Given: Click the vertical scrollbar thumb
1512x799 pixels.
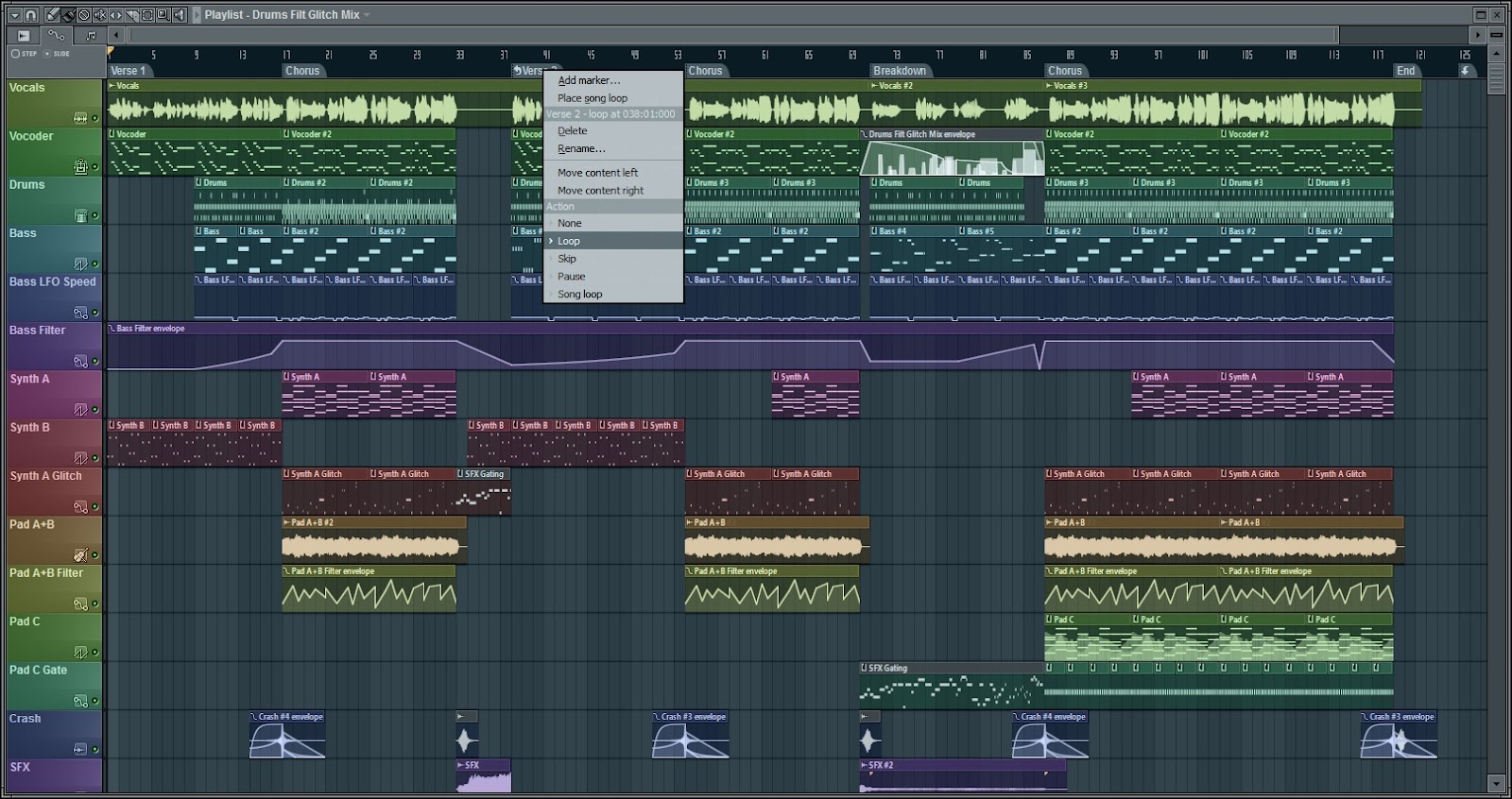Looking at the screenshot, I should [x=1496, y=79].
